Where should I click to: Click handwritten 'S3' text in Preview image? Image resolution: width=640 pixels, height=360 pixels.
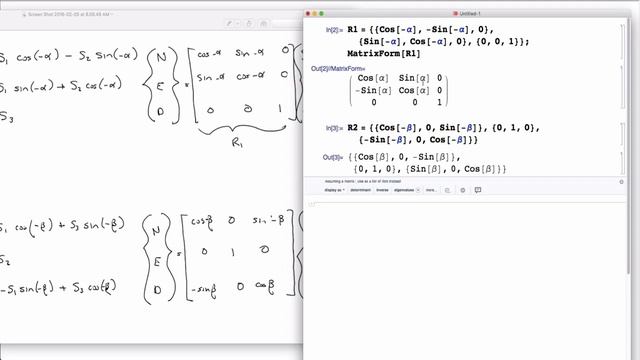pos(7,117)
